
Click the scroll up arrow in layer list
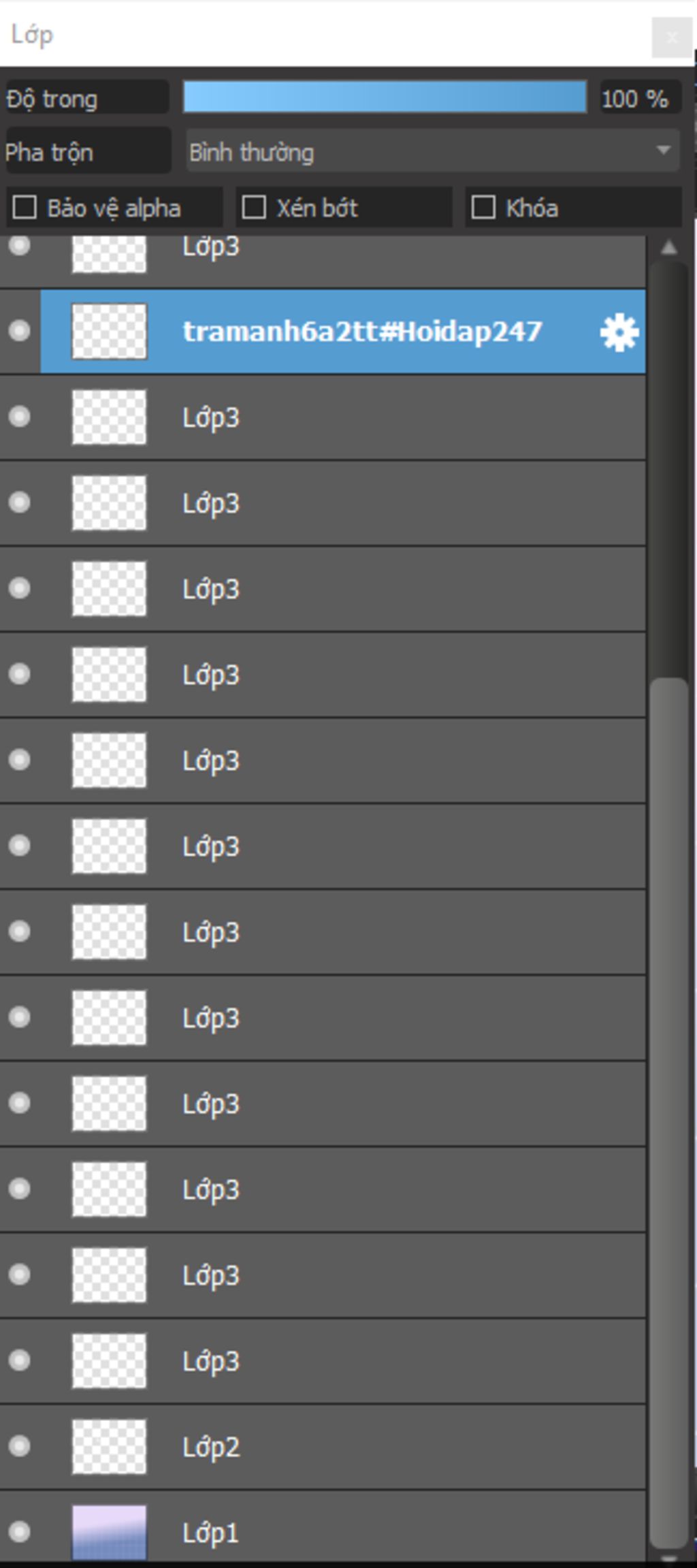coord(669,247)
